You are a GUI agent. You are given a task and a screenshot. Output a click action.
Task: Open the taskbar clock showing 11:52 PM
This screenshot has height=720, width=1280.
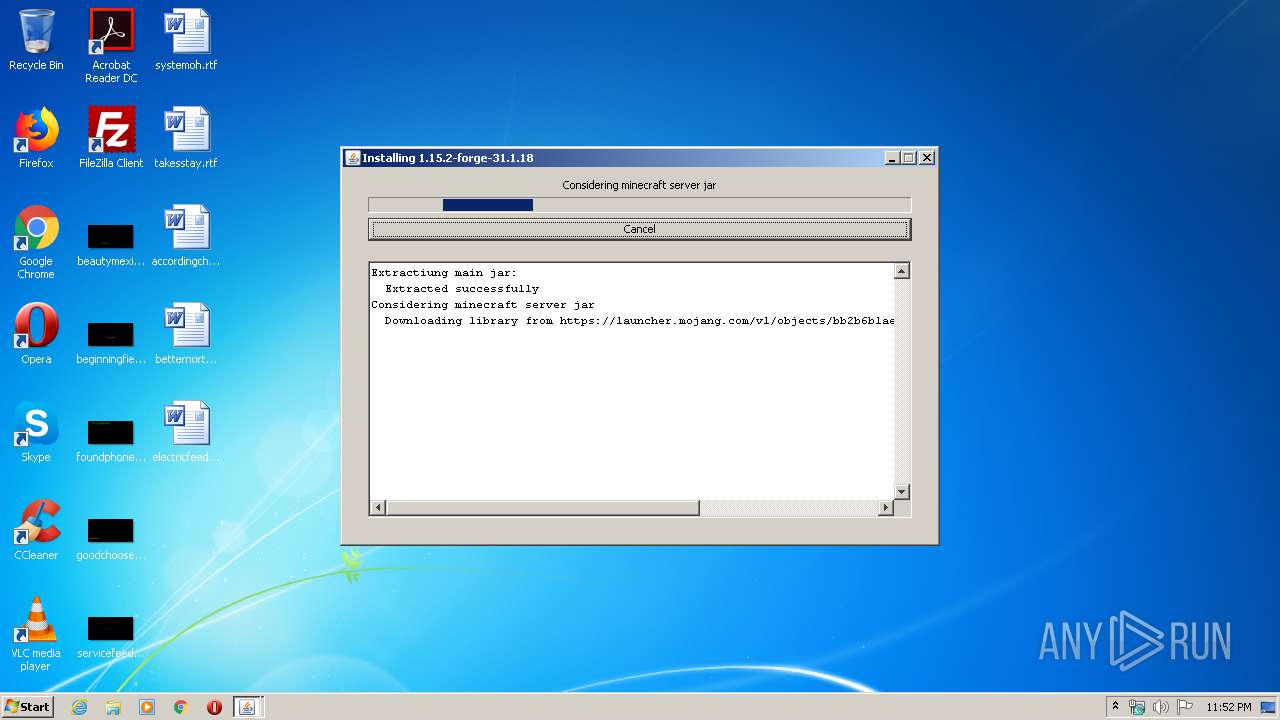coord(1228,707)
